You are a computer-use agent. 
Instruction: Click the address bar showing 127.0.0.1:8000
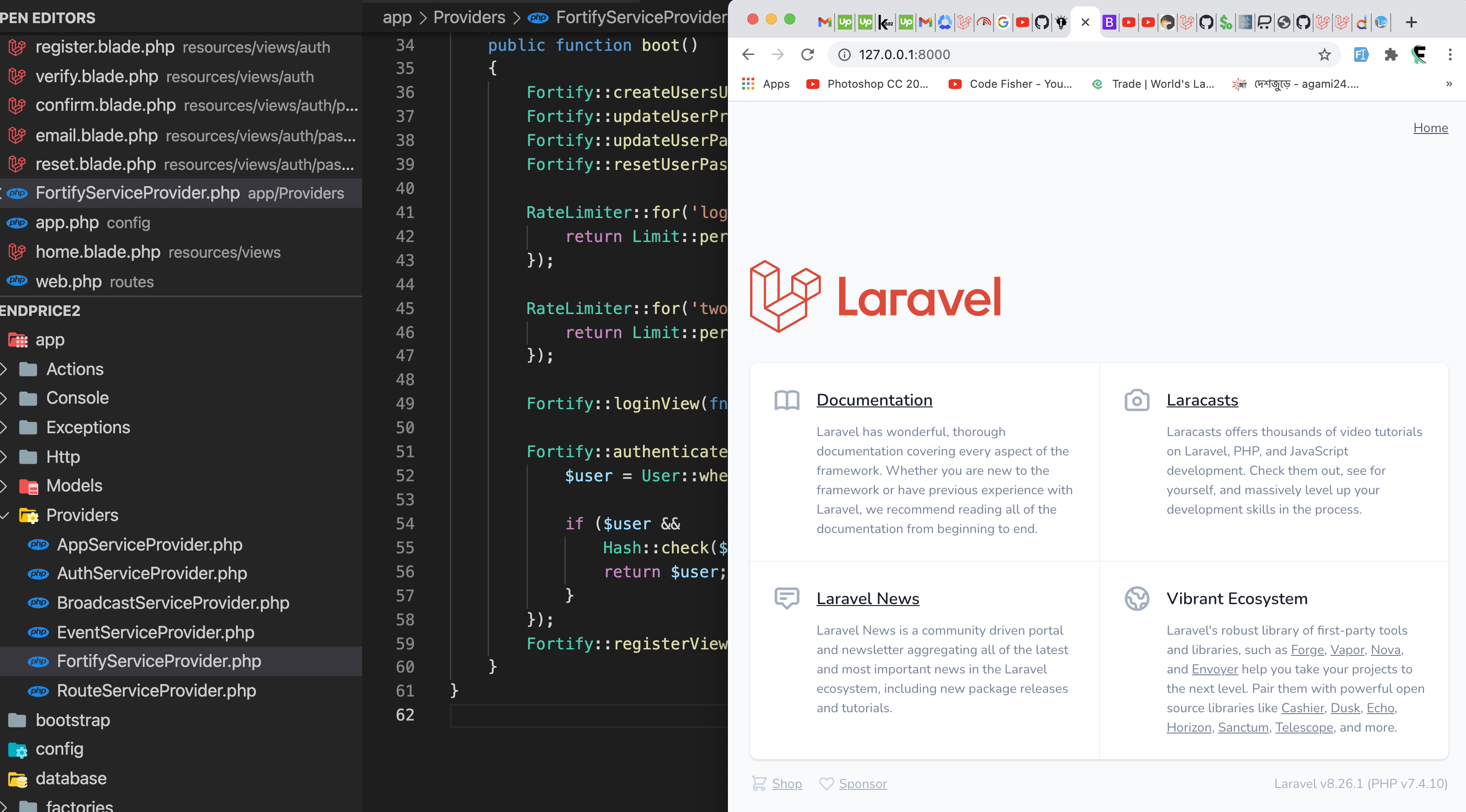click(904, 55)
